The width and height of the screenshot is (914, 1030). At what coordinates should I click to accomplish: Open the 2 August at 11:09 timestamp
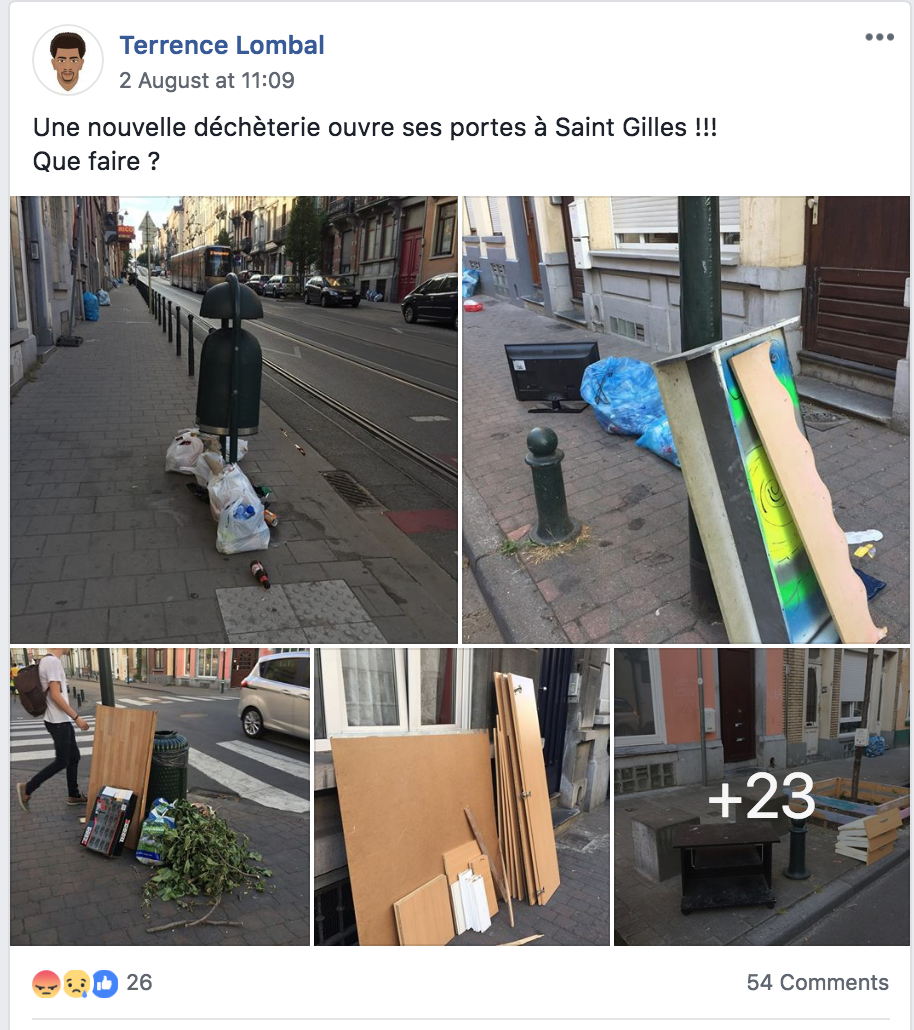click(x=207, y=81)
